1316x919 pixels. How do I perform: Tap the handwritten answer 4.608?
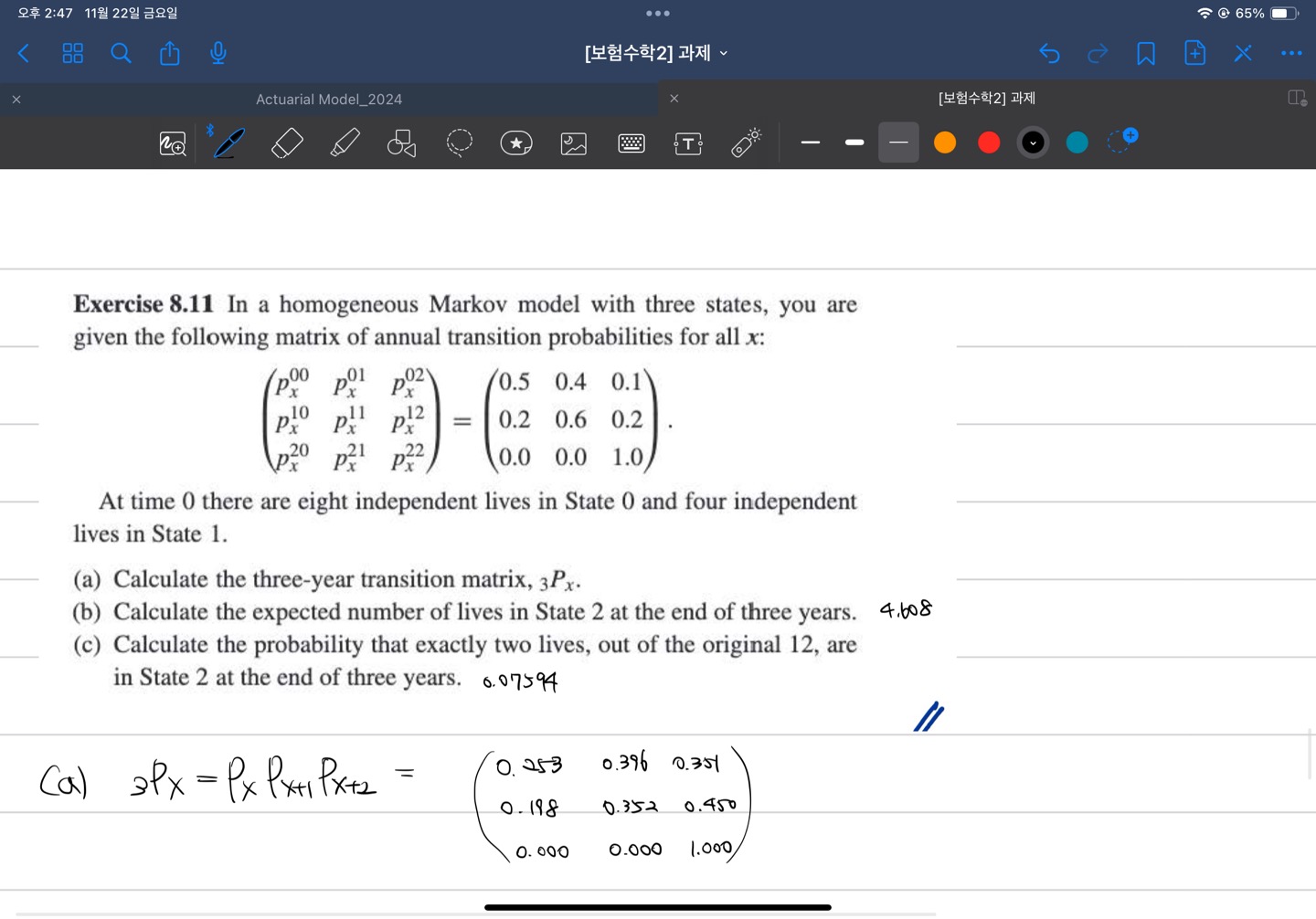[906, 609]
